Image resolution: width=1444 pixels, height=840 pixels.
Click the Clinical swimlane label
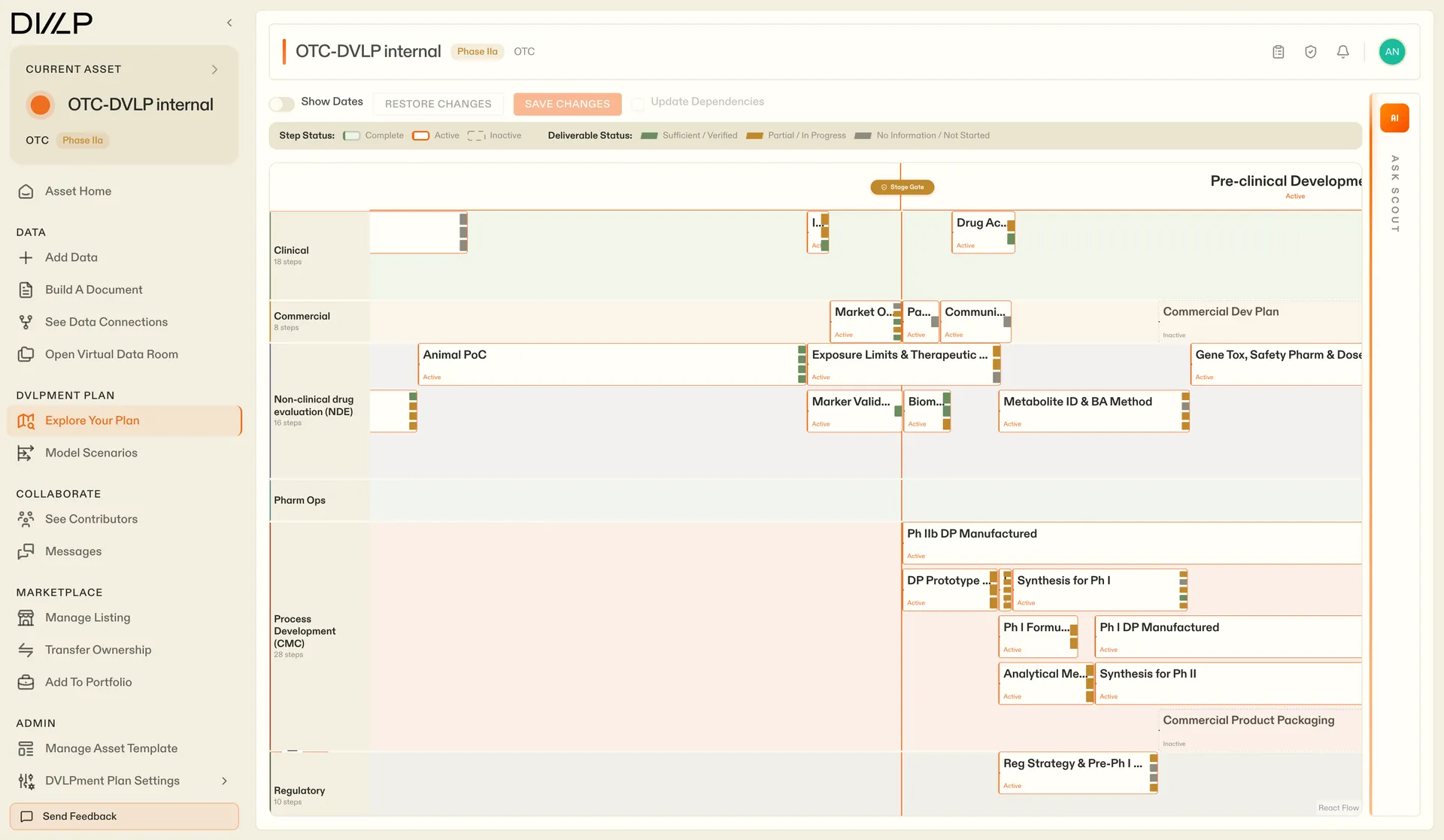pyautogui.click(x=291, y=251)
